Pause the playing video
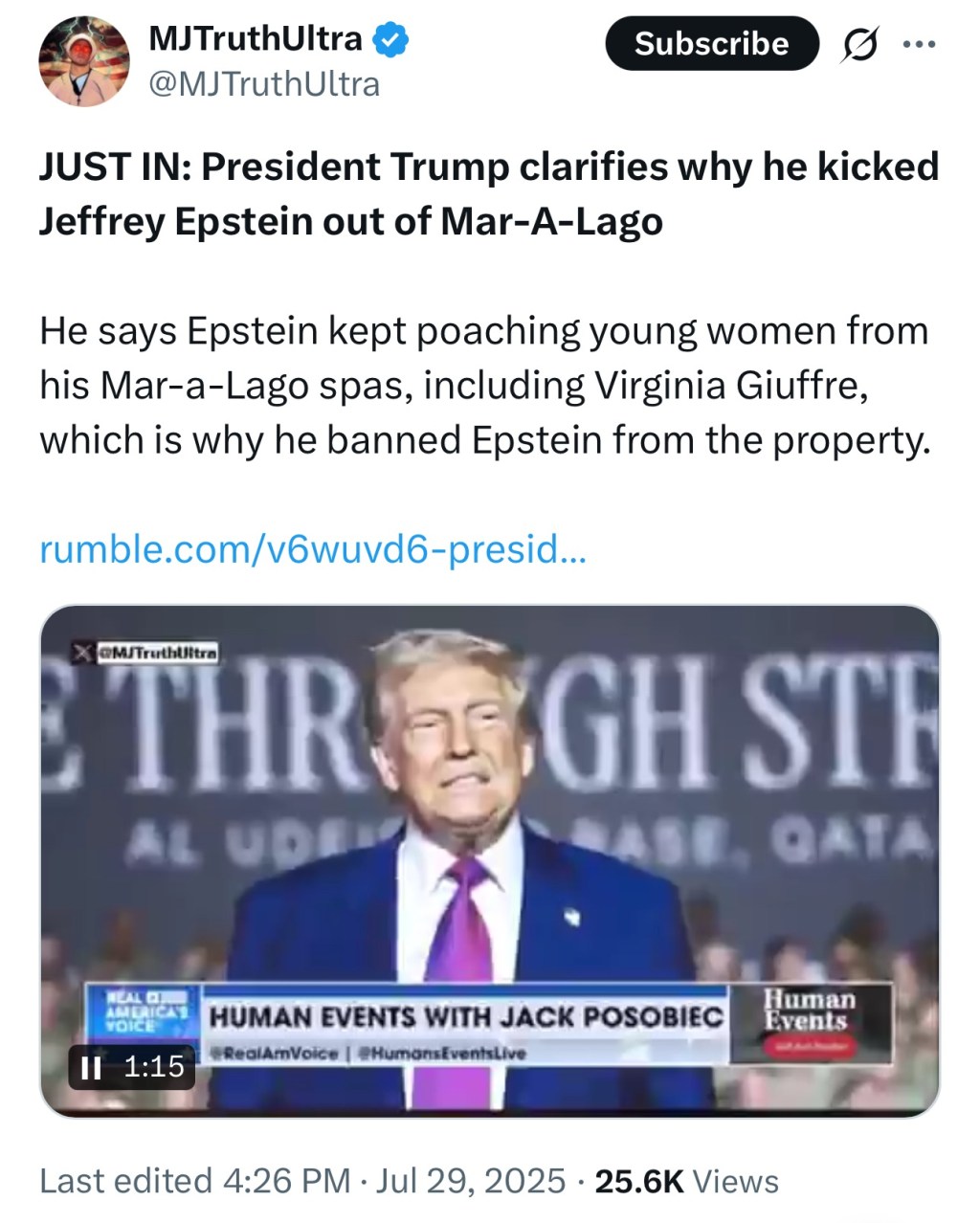 click(91, 1067)
